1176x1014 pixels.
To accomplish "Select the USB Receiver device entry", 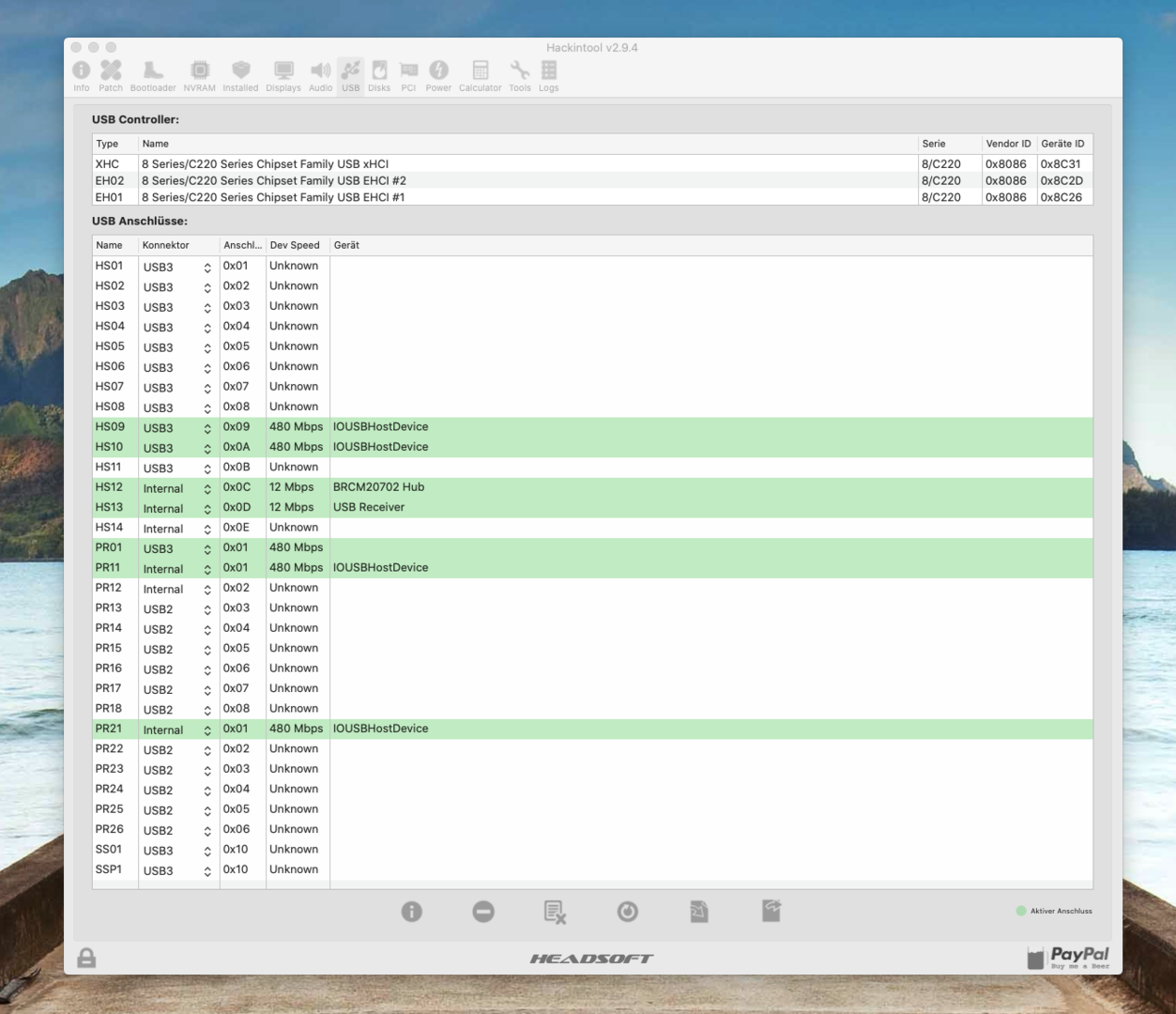I will coord(368,507).
